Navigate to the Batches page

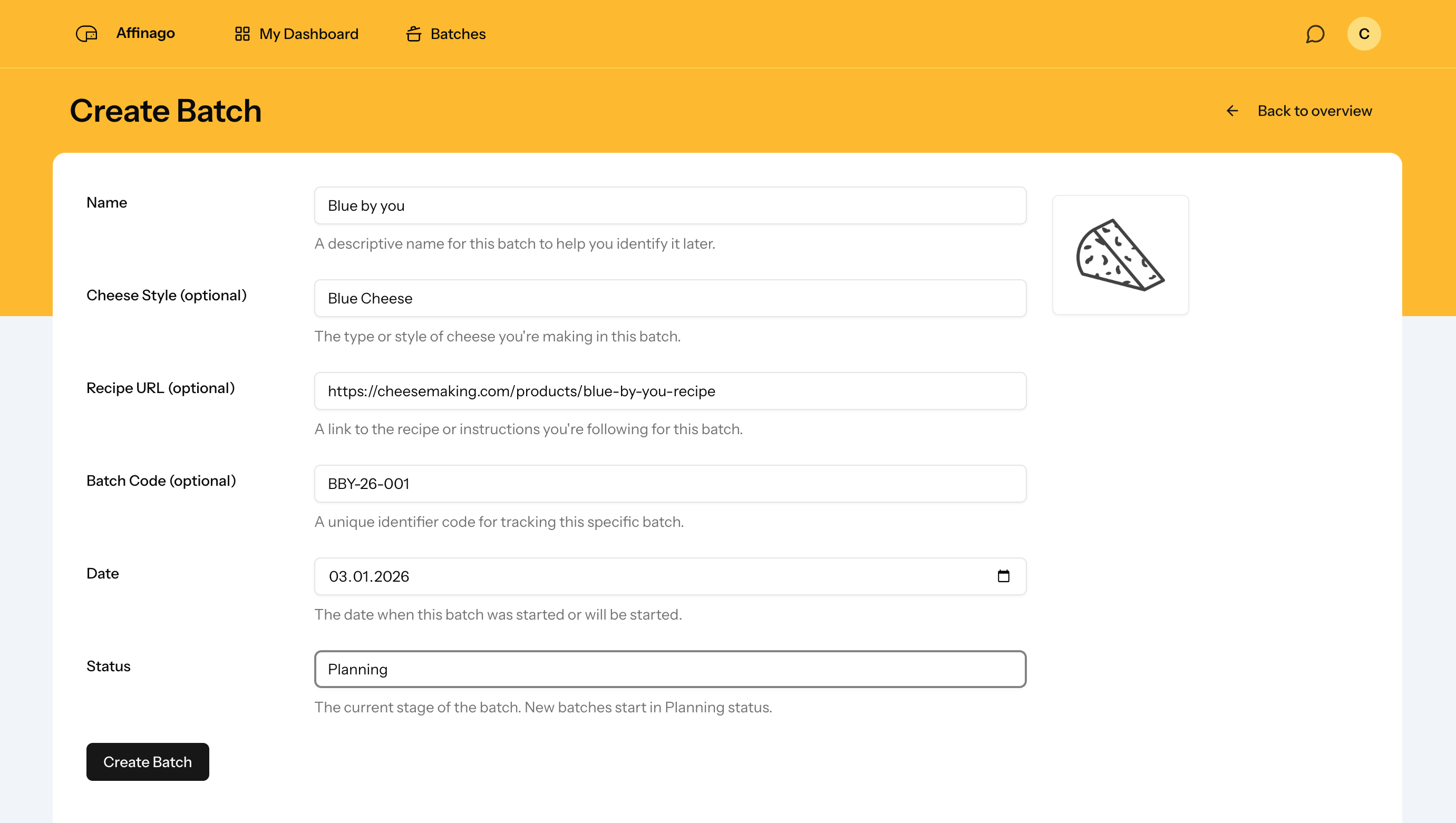coord(458,34)
